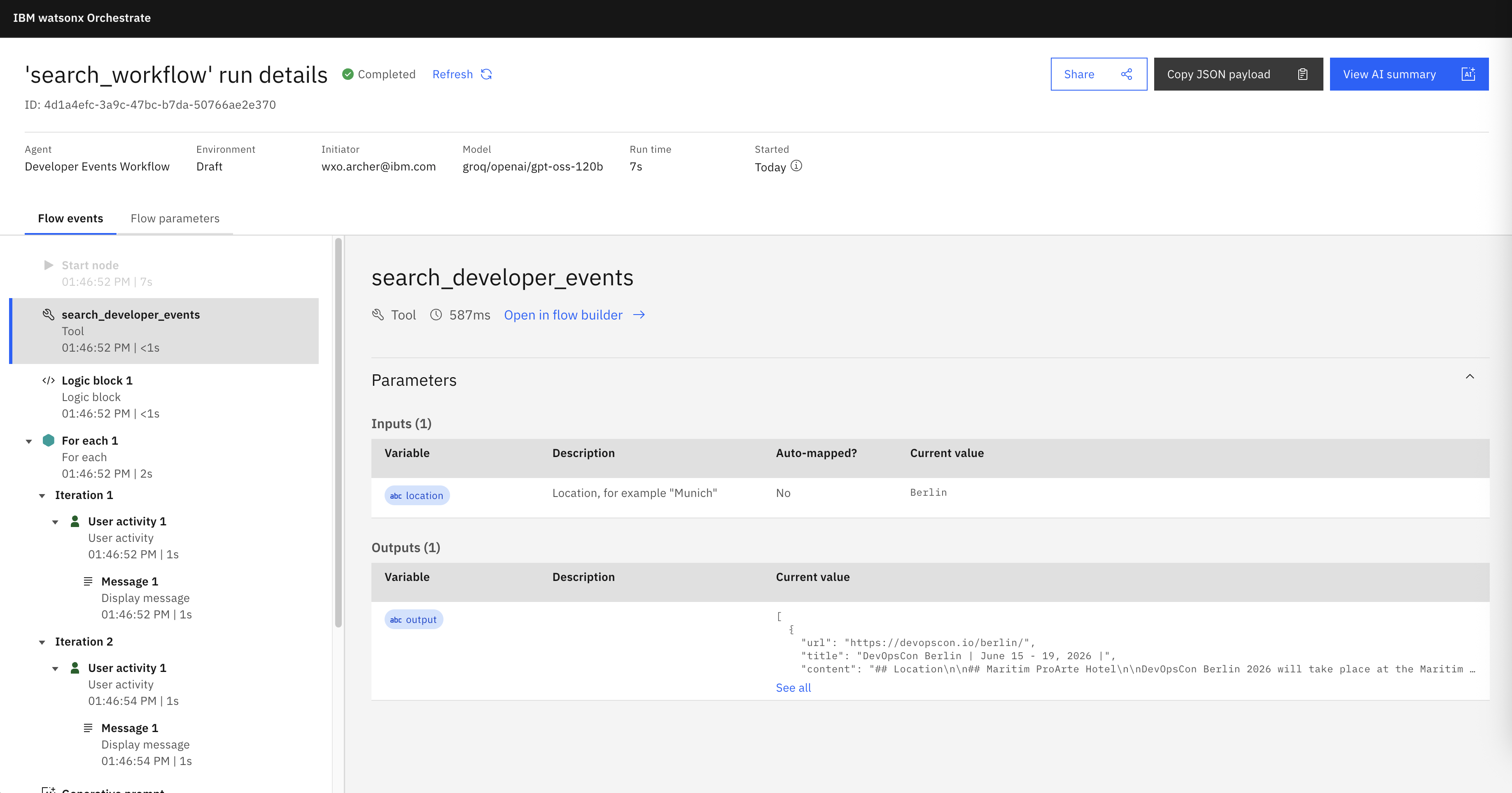Viewport: 1512px width, 793px height.
Task: Select Message 1 under Iteration 1
Action: (147, 597)
